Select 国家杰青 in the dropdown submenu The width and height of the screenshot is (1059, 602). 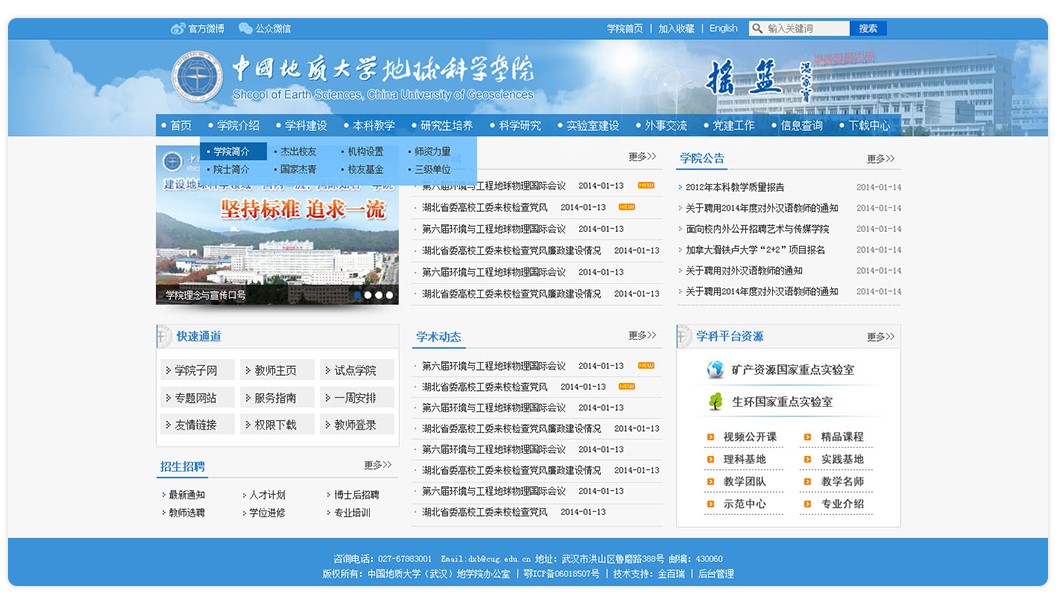[x=298, y=169]
